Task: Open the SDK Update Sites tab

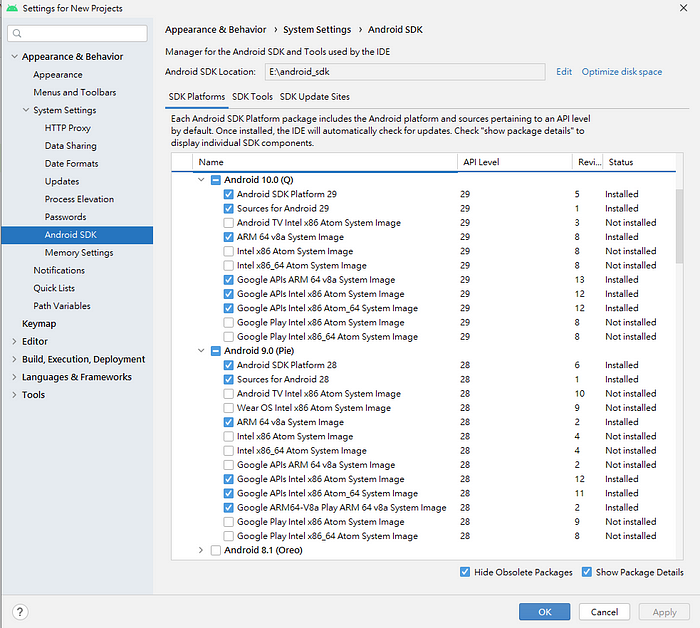Action: pyautogui.click(x=314, y=97)
